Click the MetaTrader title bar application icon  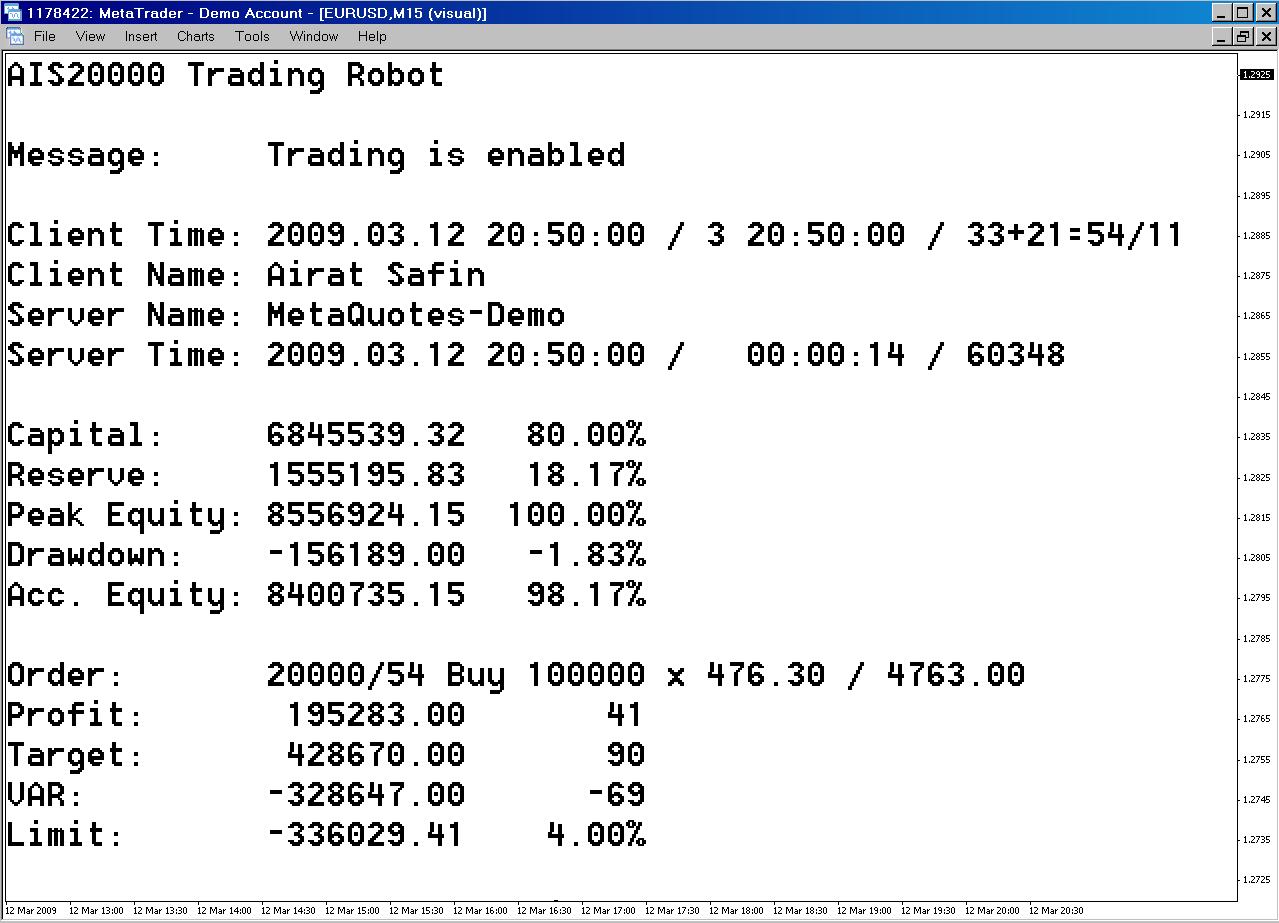click(x=13, y=13)
